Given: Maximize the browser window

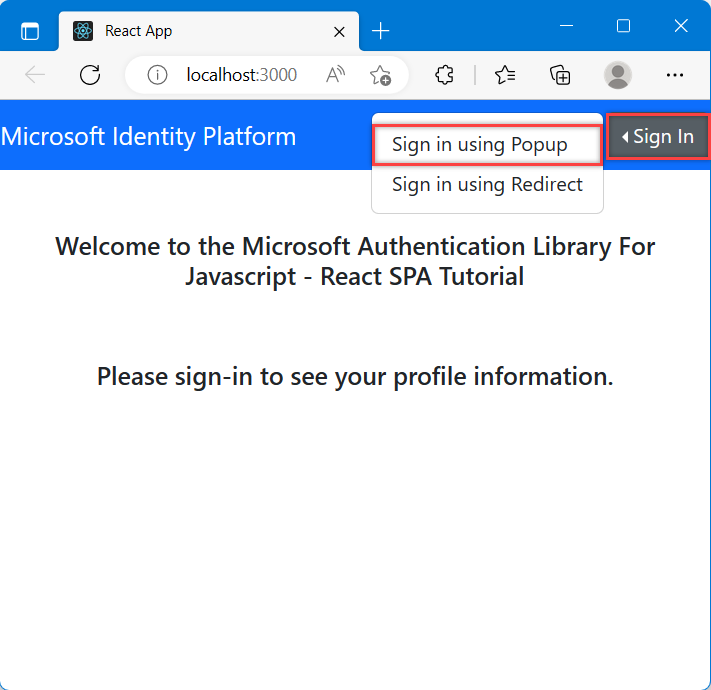Looking at the screenshot, I should click(623, 26).
